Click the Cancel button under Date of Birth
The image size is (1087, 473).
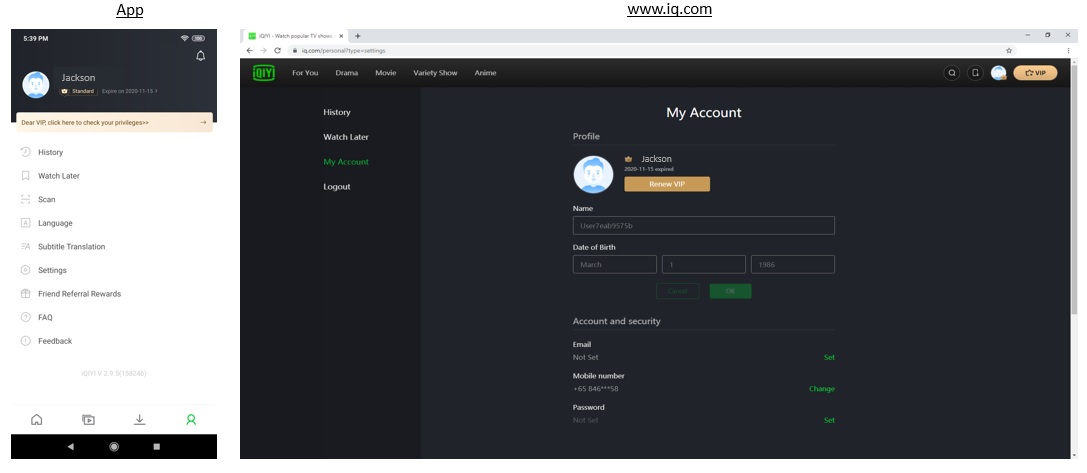[677, 291]
